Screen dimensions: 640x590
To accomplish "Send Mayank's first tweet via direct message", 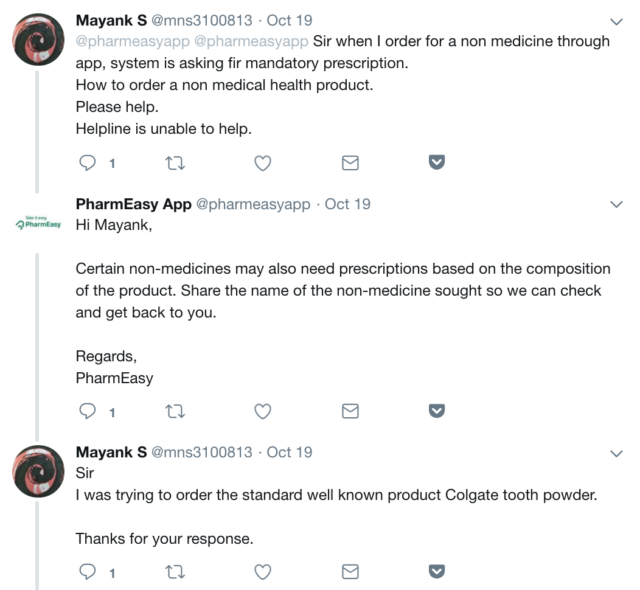I will click(x=350, y=162).
